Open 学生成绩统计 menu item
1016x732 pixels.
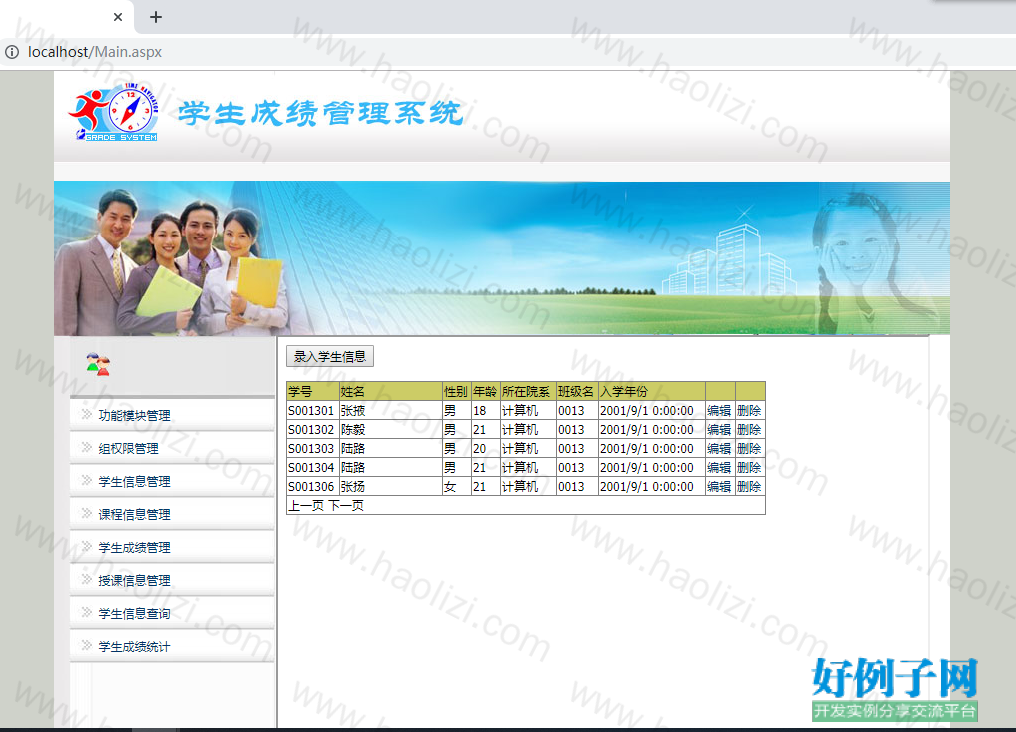pos(134,646)
